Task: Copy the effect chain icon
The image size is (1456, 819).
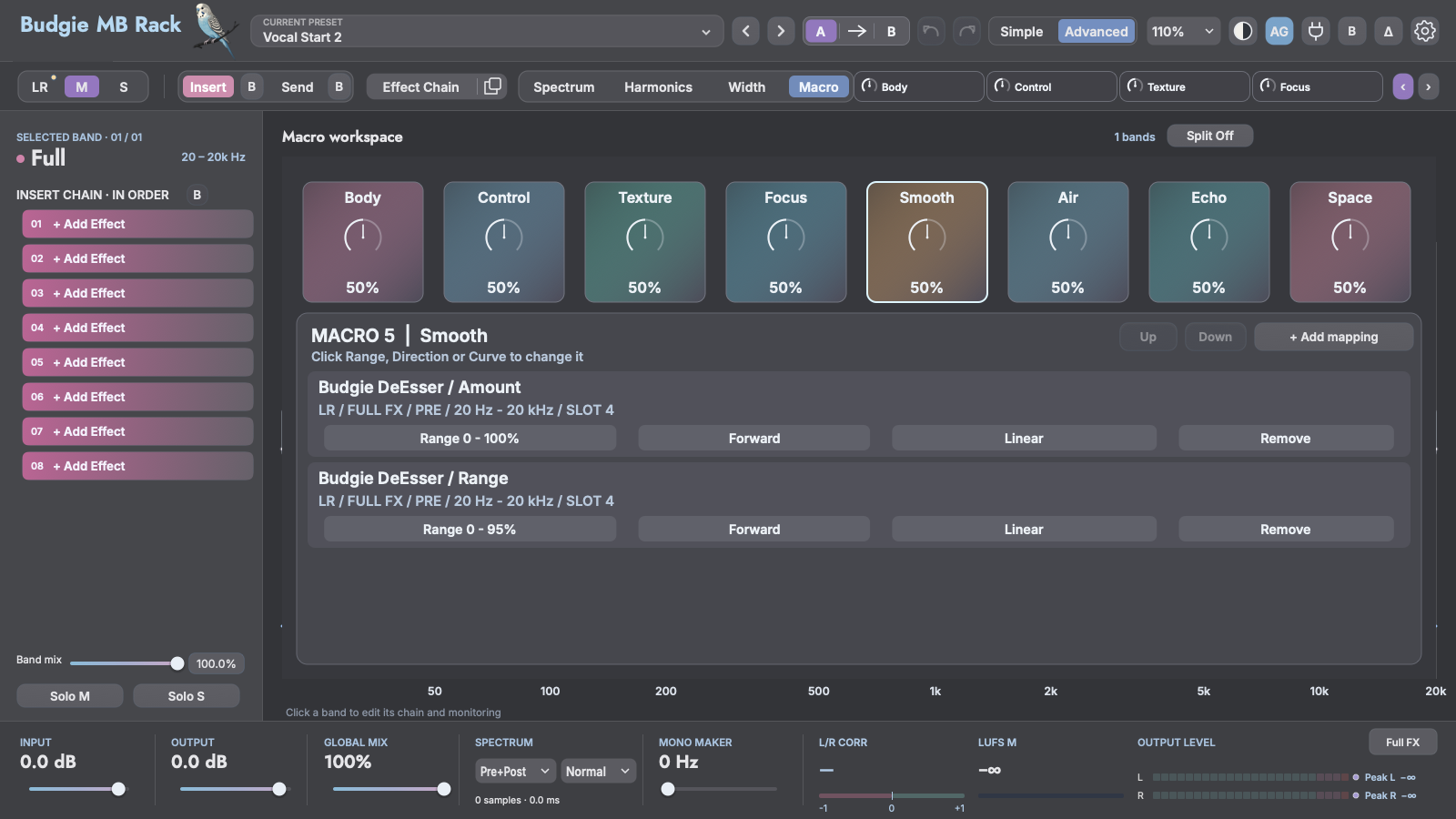Action: (x=492, y=86)
